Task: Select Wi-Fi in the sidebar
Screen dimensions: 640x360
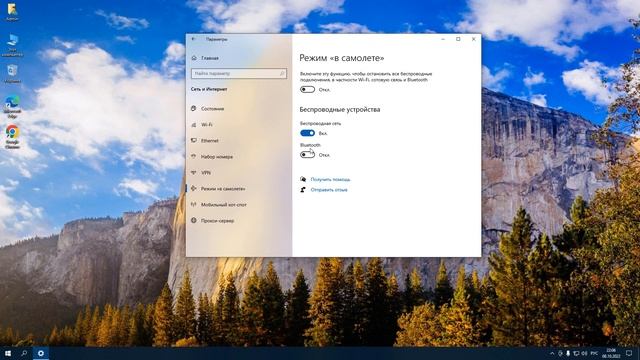Action: point(202,124)
